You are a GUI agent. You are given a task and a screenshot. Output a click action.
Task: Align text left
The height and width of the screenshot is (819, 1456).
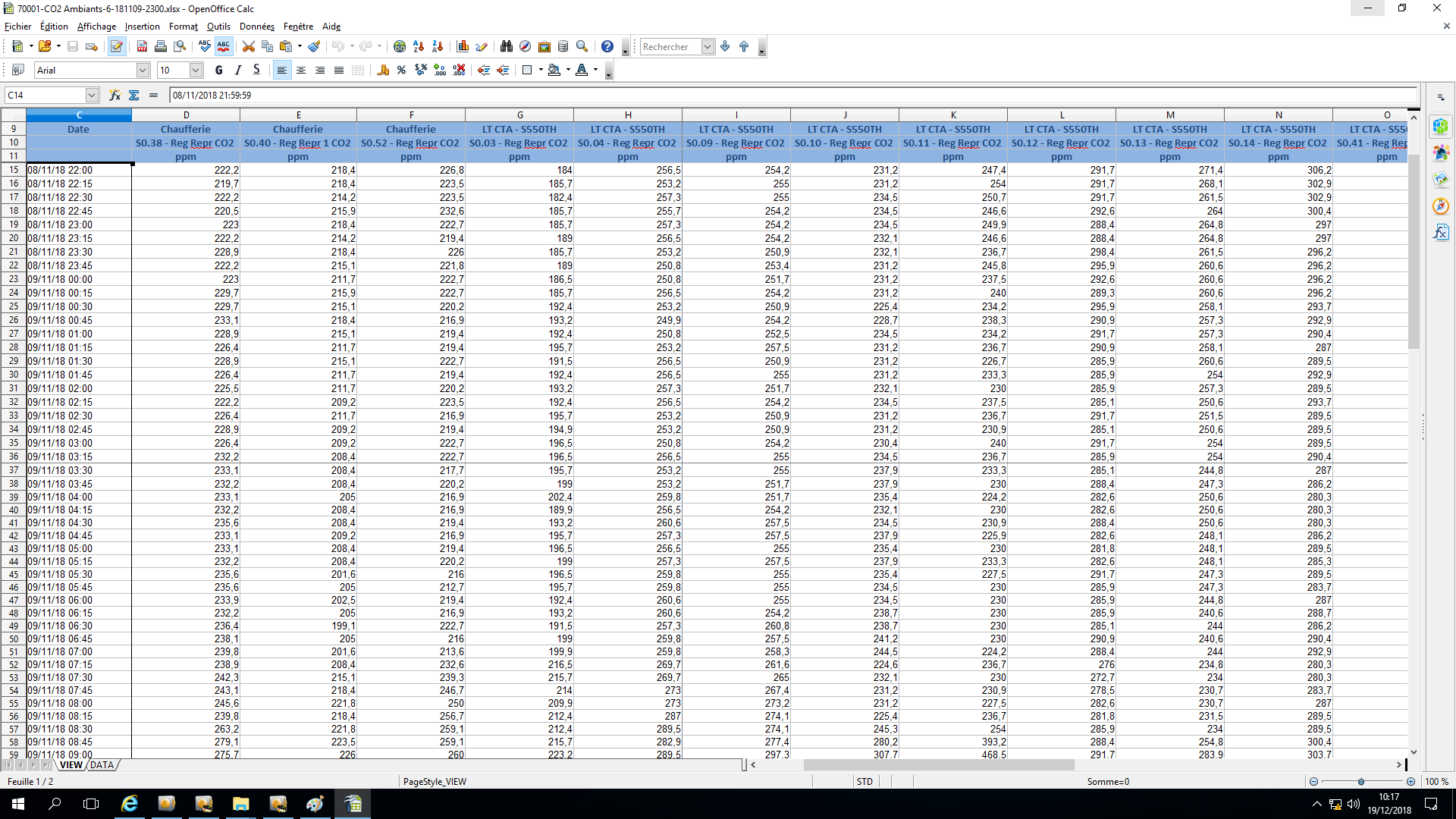tap(282, 70)
